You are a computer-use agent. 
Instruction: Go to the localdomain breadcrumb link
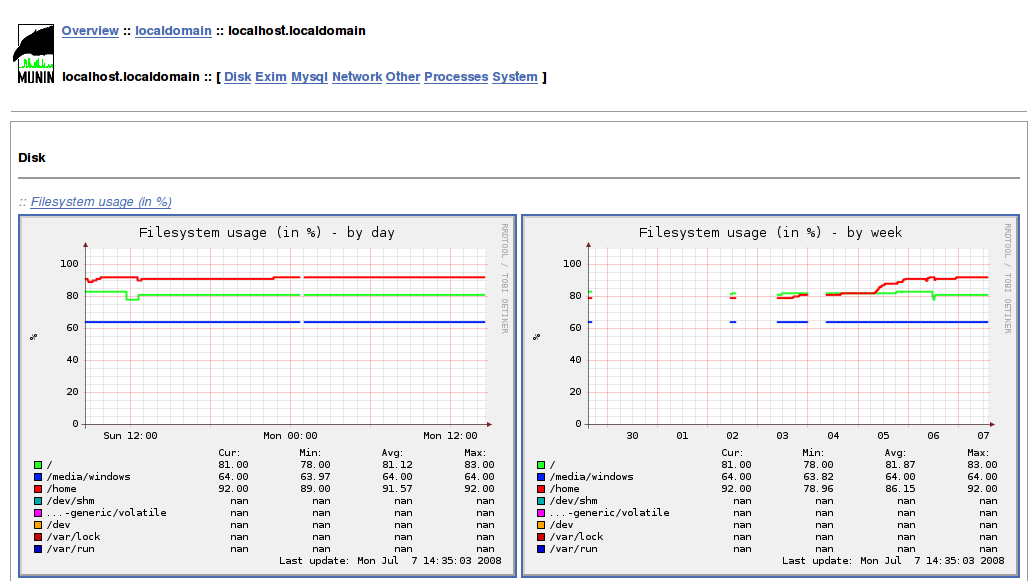173,31
